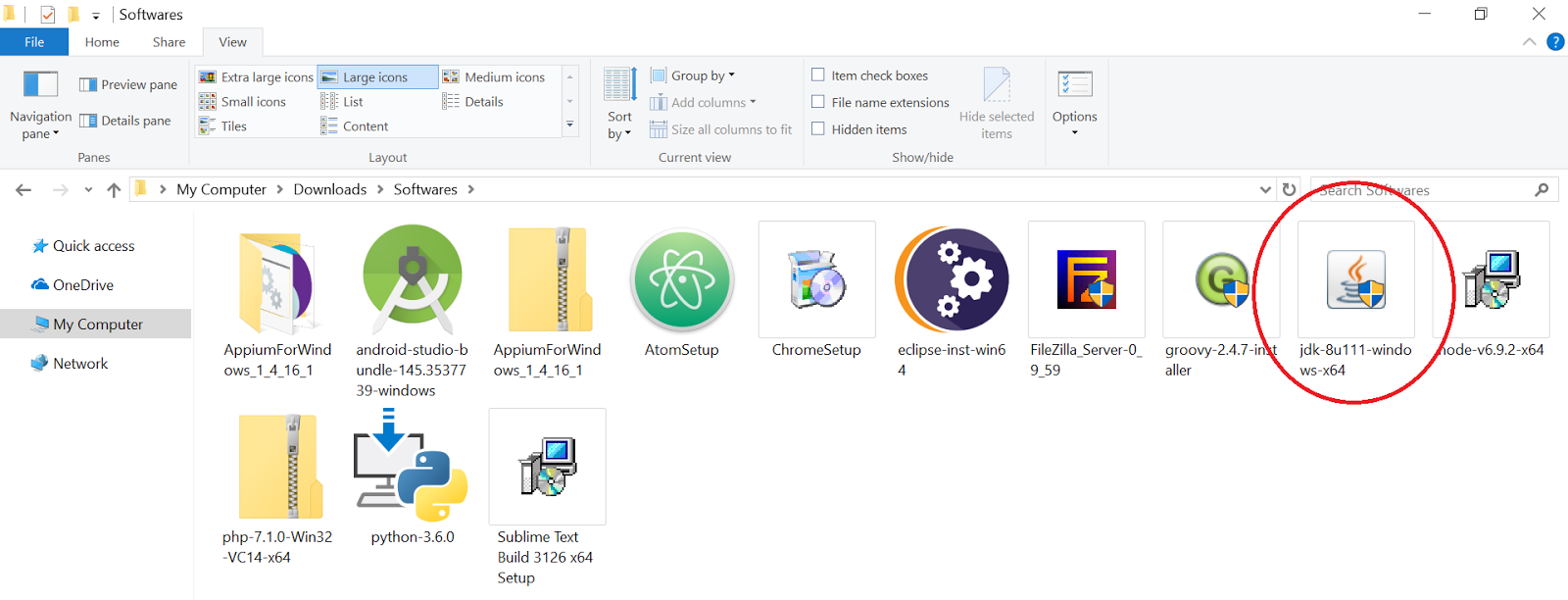Screen dimensions: 1568x600
Task: Choose Tiles layout
Action: coord(222,125)
